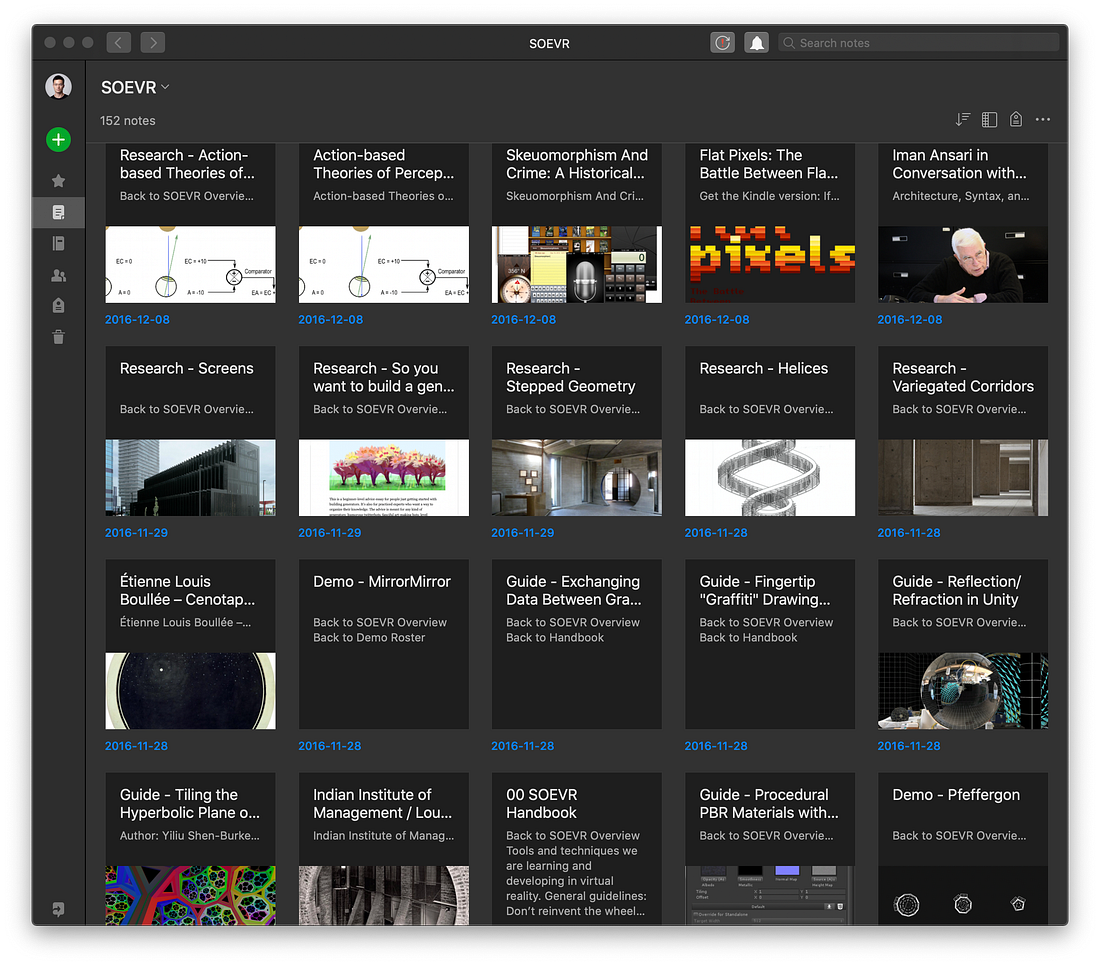Screen dimensions: 1100x965
Task: Open the Shortcuts star in sidebar
Action: (58, 181)
